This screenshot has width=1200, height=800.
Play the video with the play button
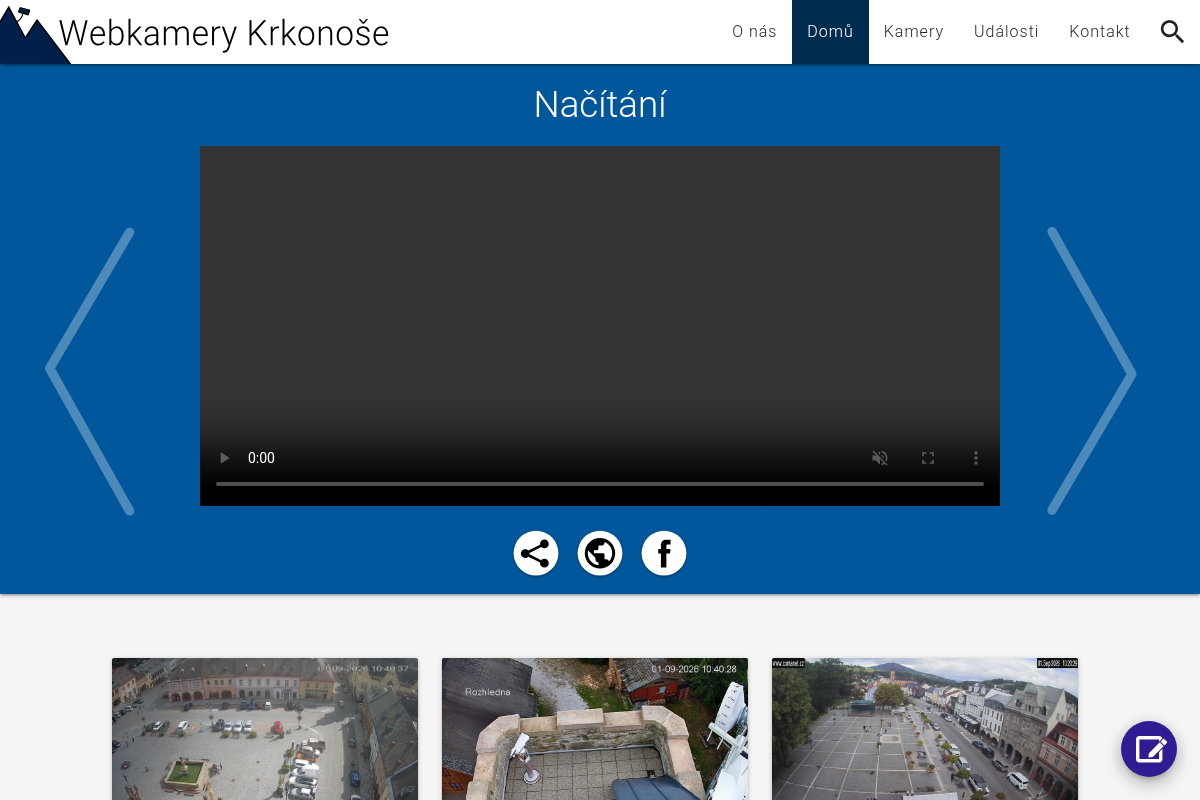pyautogui.click(x=225, y=458)
